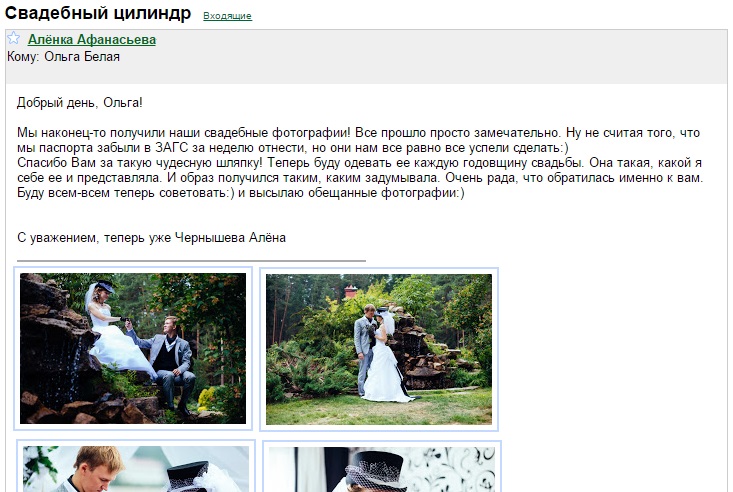Click the subject 'Свадебный цилиндр'
The width and height of the screenshot is (733, 492).
[98, 13]
